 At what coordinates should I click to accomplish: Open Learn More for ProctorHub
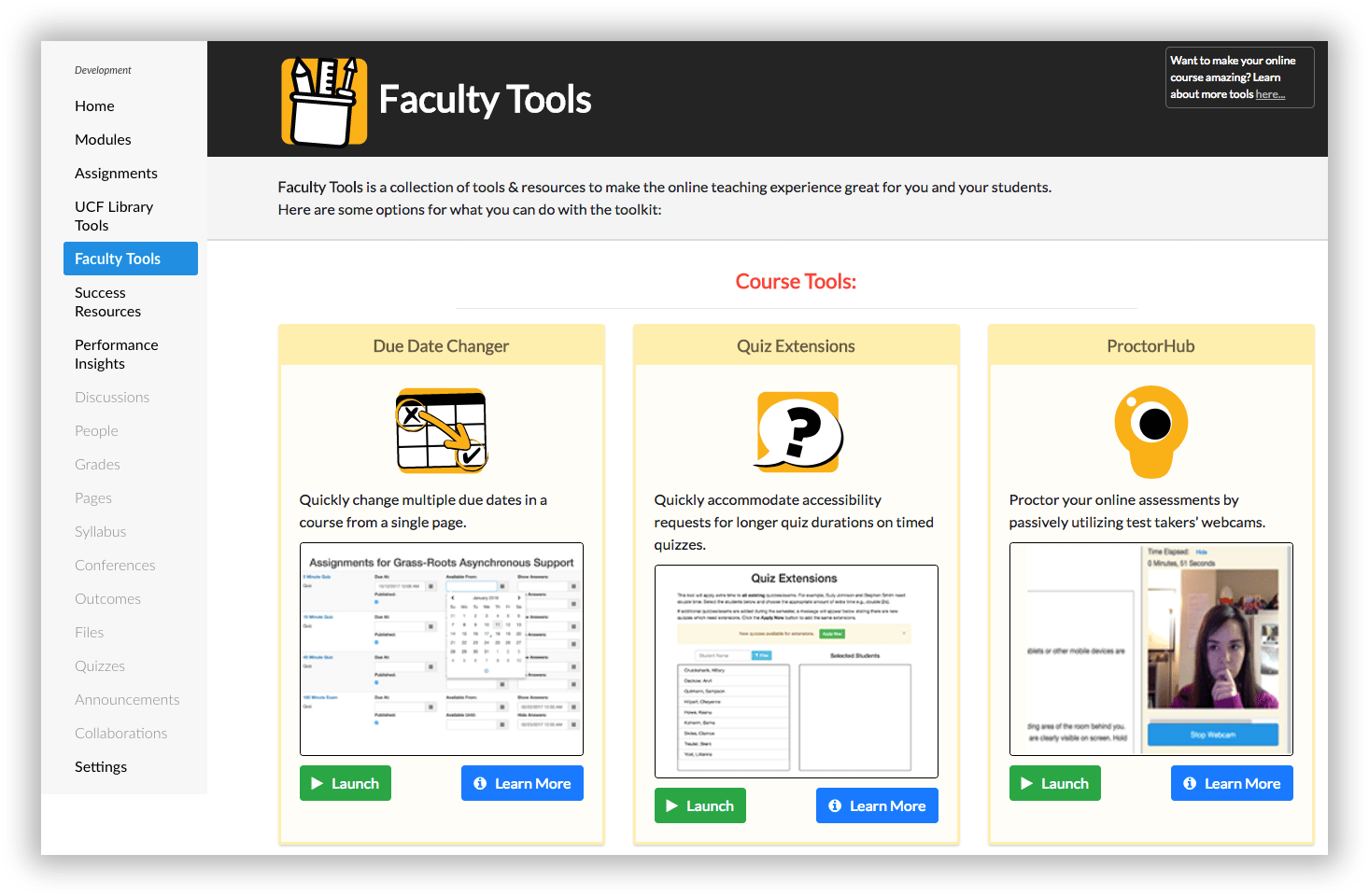click(1232, 784)
